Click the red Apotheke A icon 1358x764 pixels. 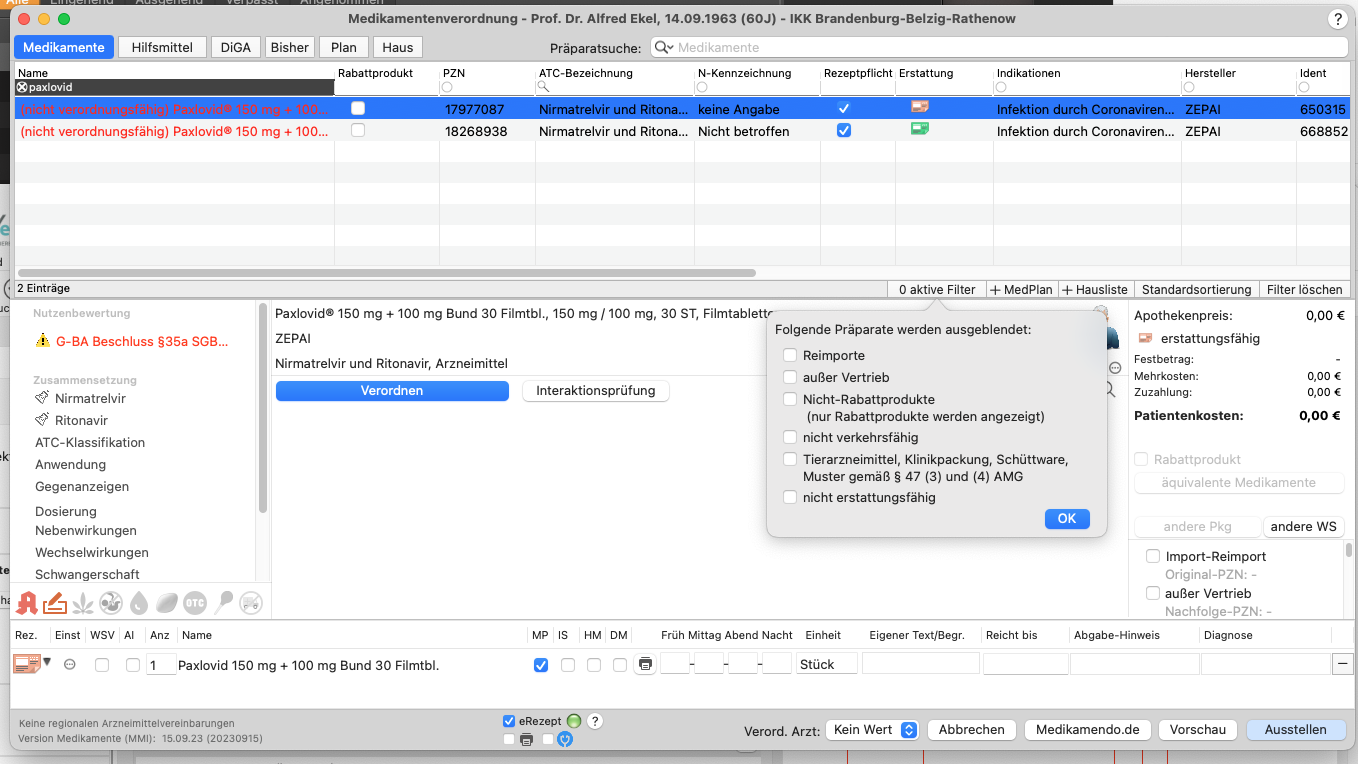coord(27,602)
